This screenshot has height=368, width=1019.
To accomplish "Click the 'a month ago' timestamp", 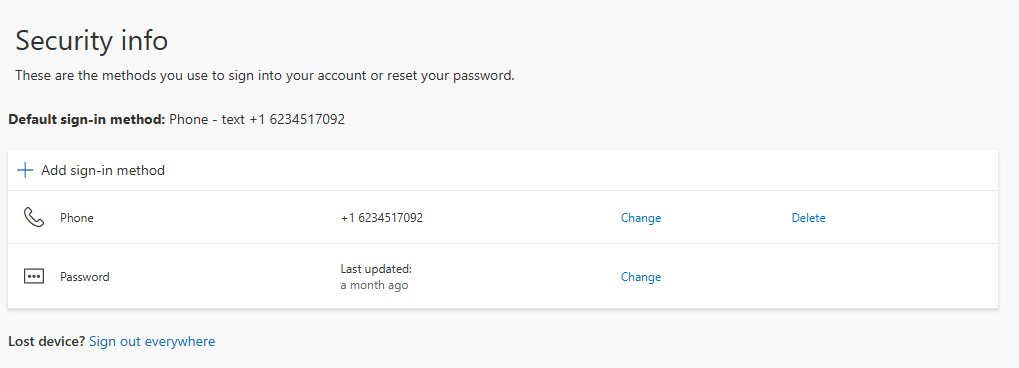I will point(374,285).
